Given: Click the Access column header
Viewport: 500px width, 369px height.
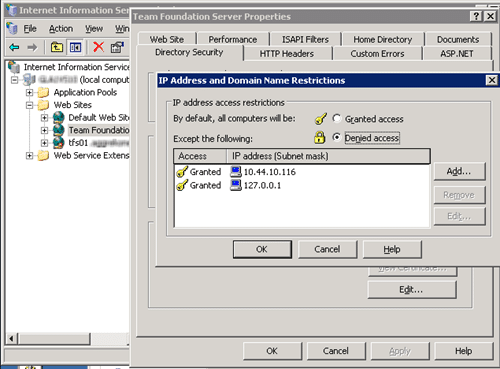Looking at the screenshot, I should [x=200, y=156].
